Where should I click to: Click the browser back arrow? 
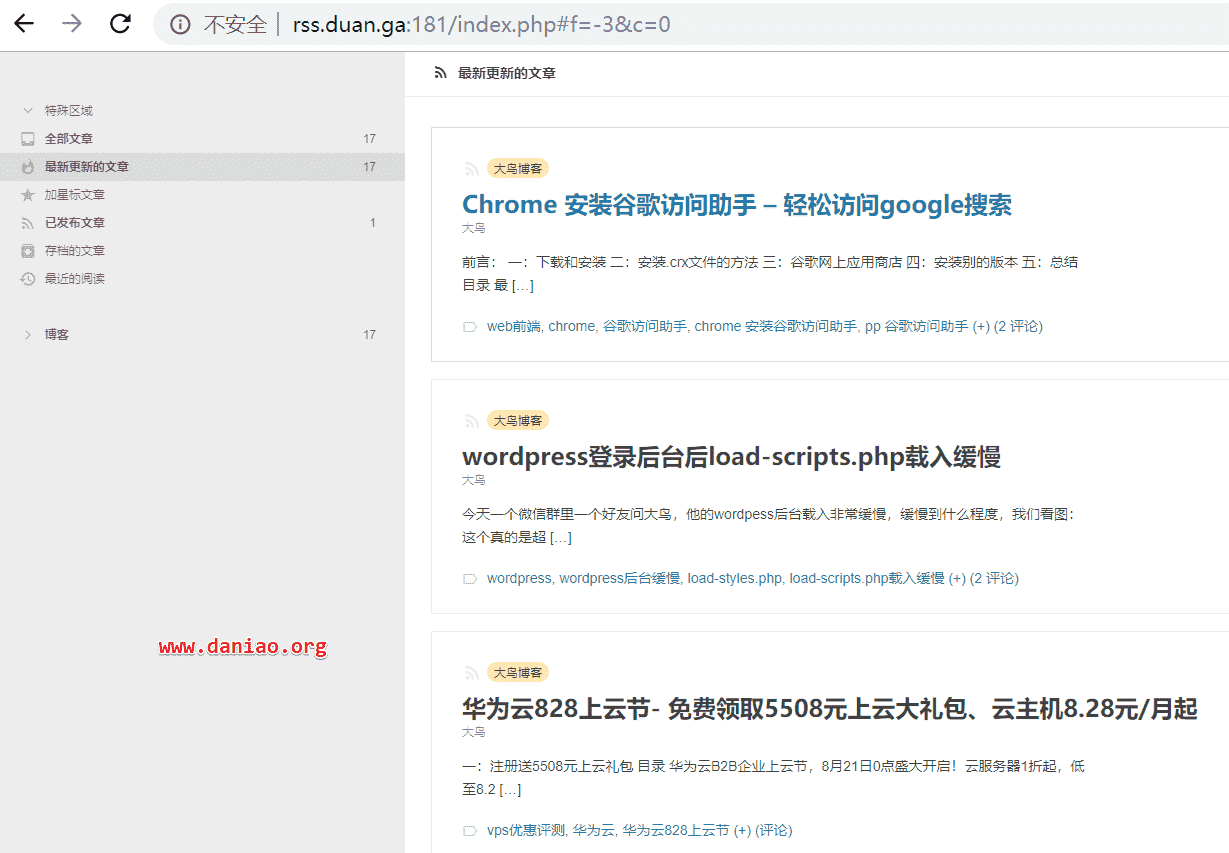point(24,24)
